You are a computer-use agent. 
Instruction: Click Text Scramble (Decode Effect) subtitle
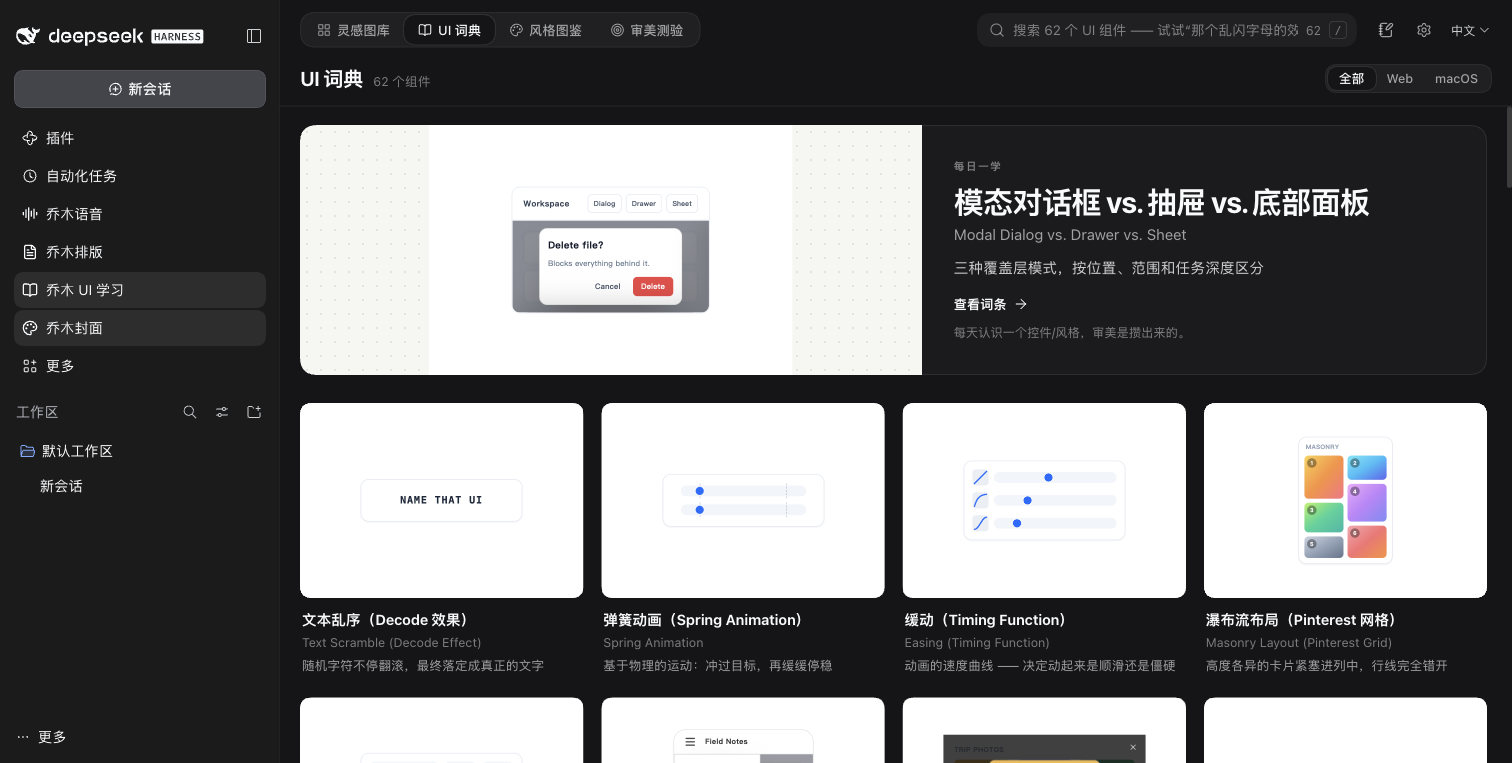392,643
